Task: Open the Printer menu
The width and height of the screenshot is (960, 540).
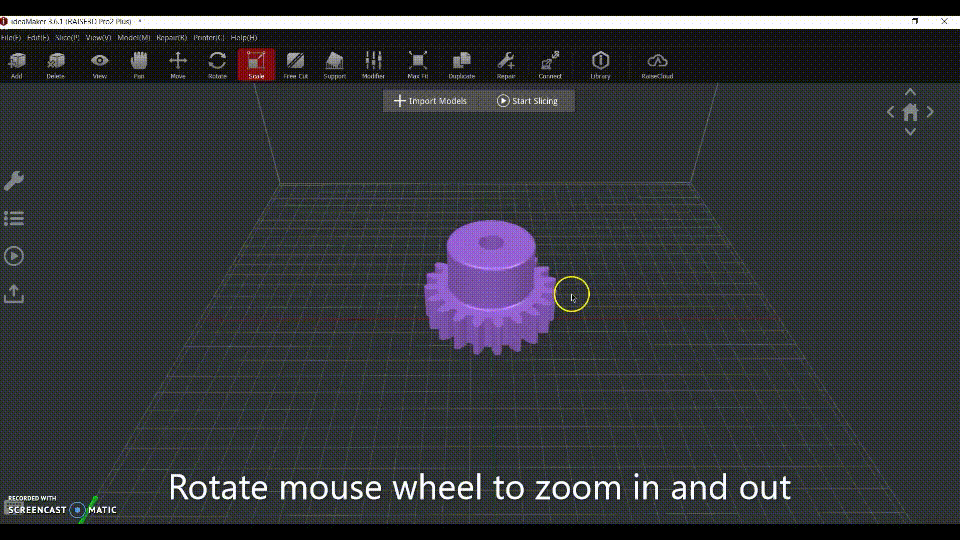Action: pos(209,37)
